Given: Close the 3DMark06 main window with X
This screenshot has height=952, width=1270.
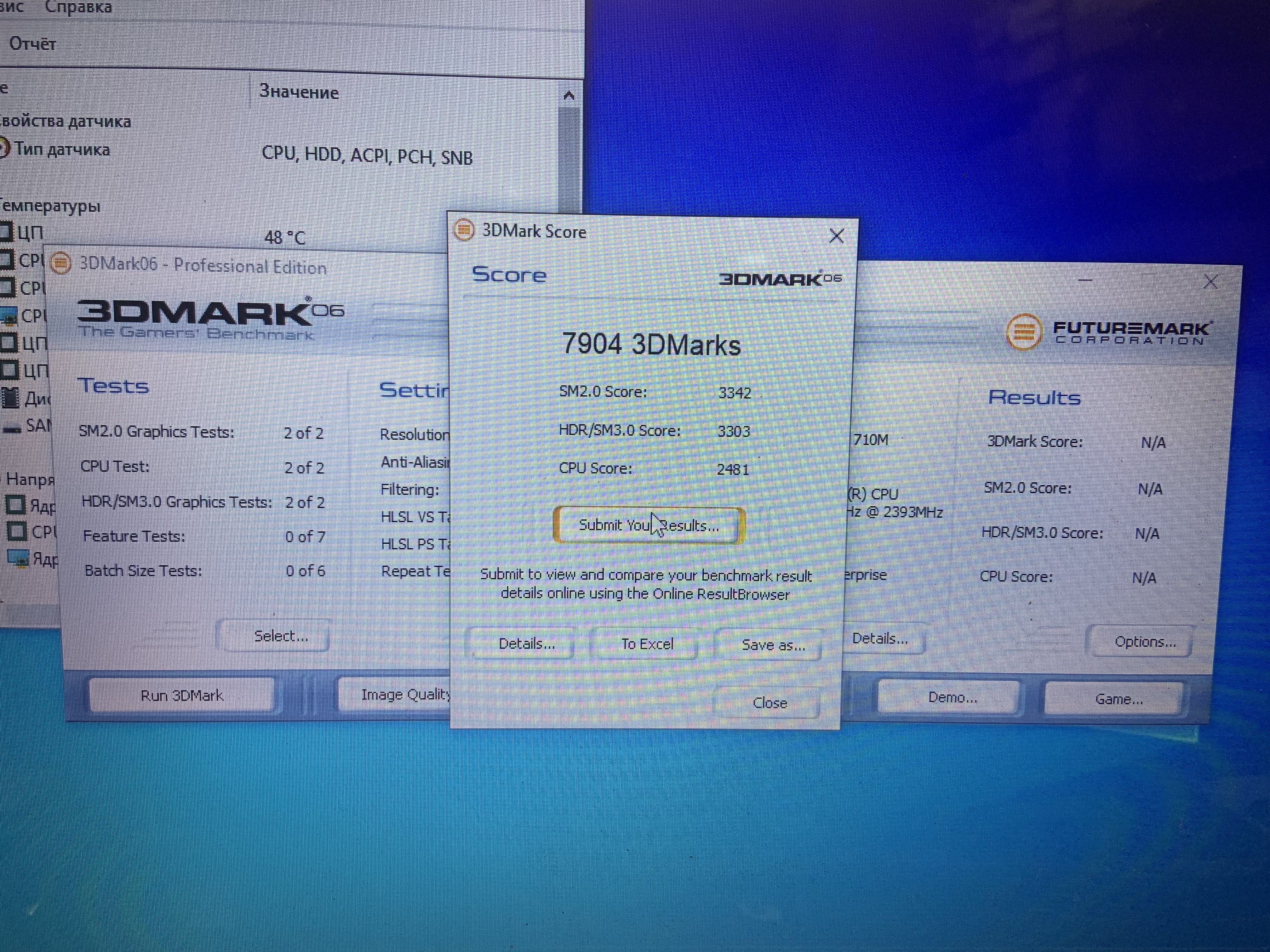Looking at the screenshot, I should [x=1210, y=281].
